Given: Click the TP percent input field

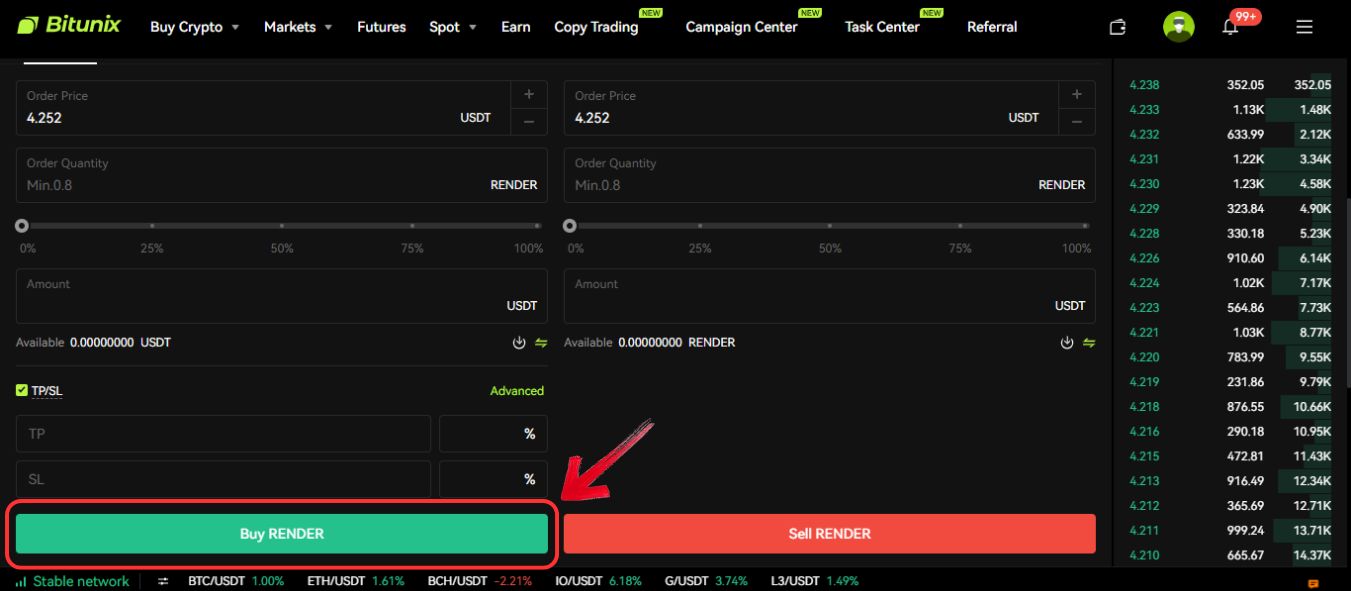Looking at the screenshot, I should 493,434.
